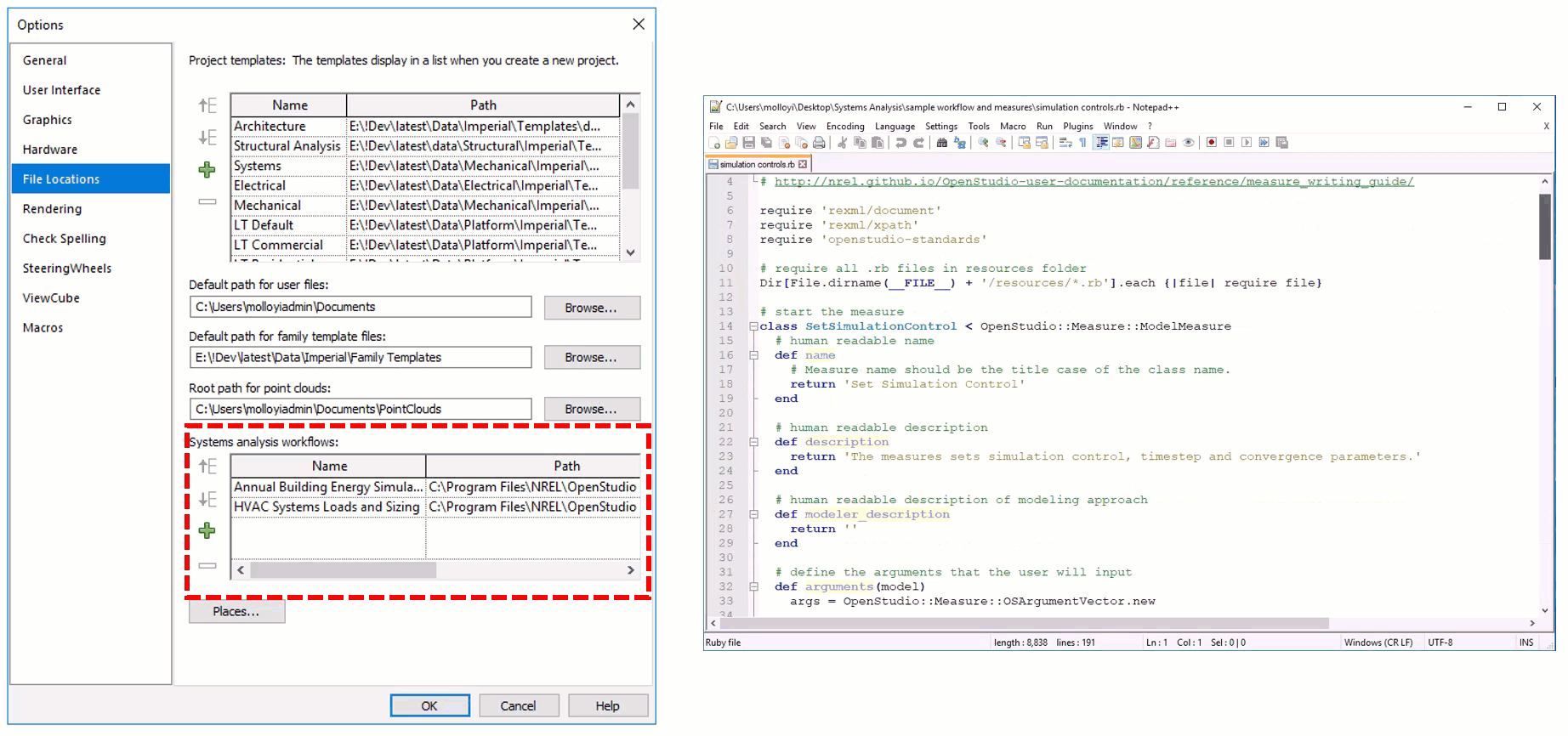
Task: Click the Print icon in Notepad++ toolbar
Action: coord(818,143)
